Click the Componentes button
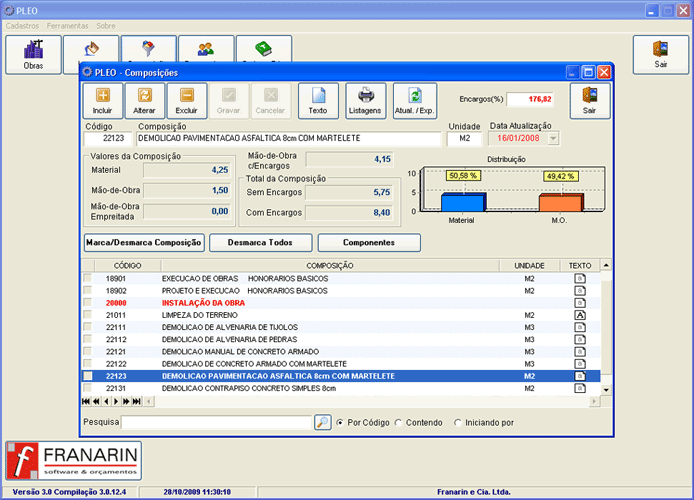 click(369, 242)
